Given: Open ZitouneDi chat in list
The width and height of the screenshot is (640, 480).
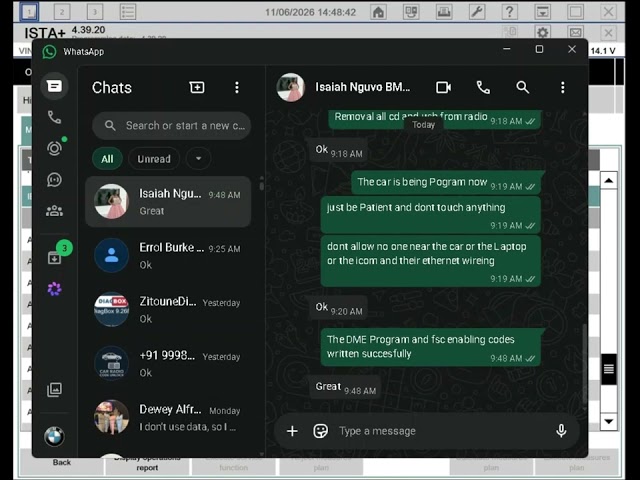Looking at the screenshot, I should tap(168, 309).
